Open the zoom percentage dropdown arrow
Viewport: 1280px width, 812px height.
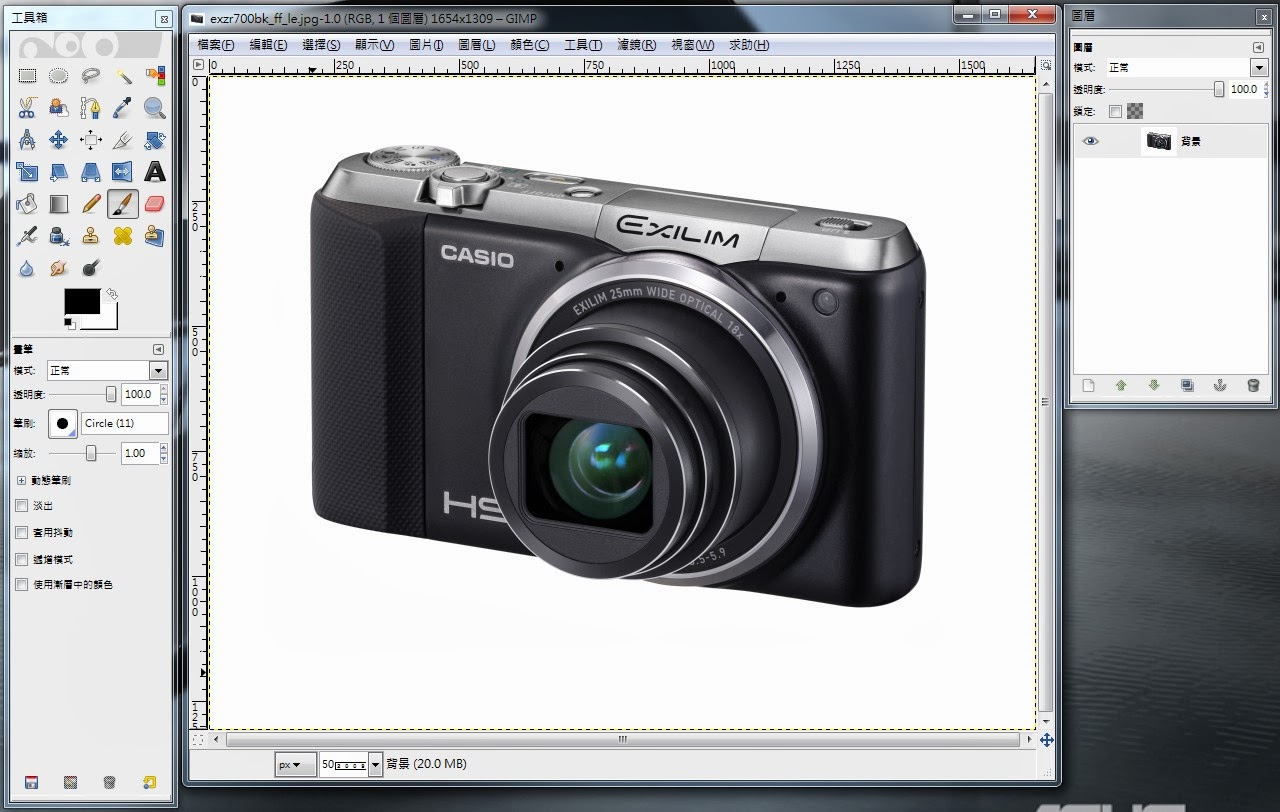pyautogui.click(x=376, y=764)
